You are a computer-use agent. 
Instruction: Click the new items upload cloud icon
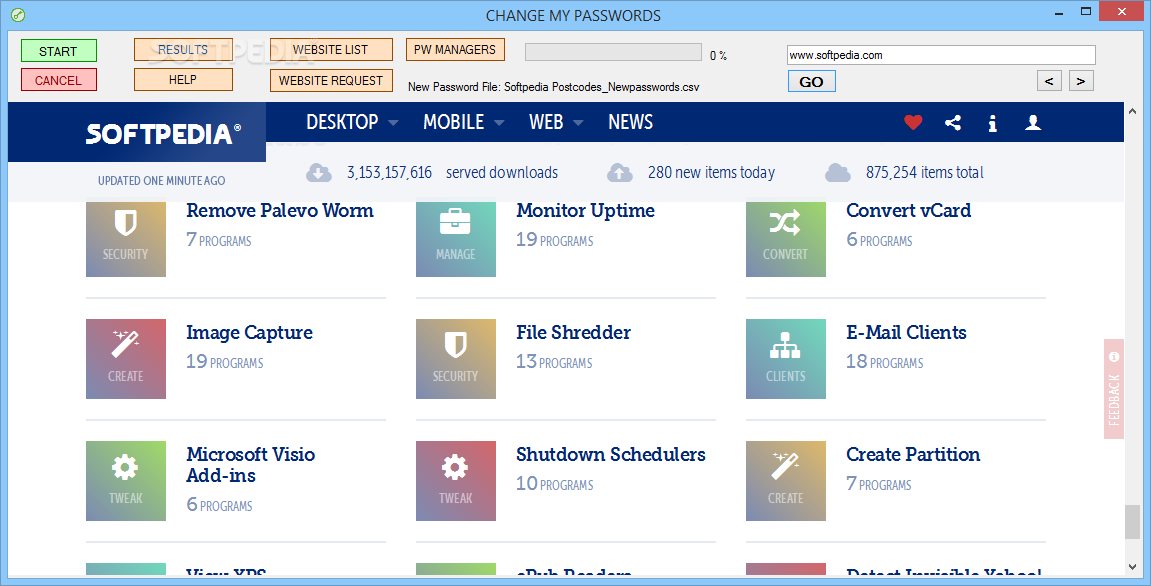(x=620, y=173)
